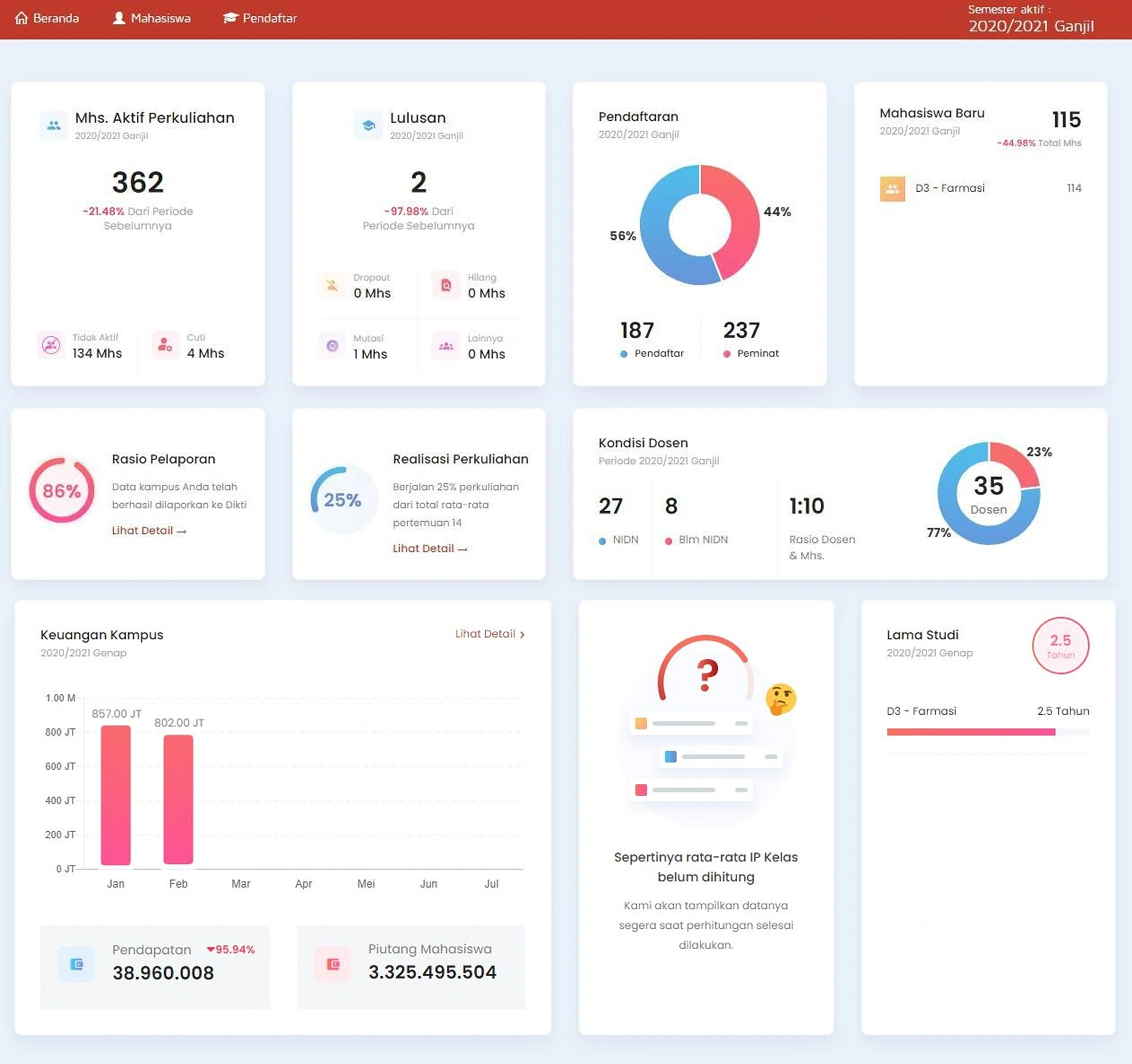Click the chevron next to Keuangan Lihat Detail
The width and height of the screenshot is (1132, 1064).
pyautogui.click(x=522, y=635)
